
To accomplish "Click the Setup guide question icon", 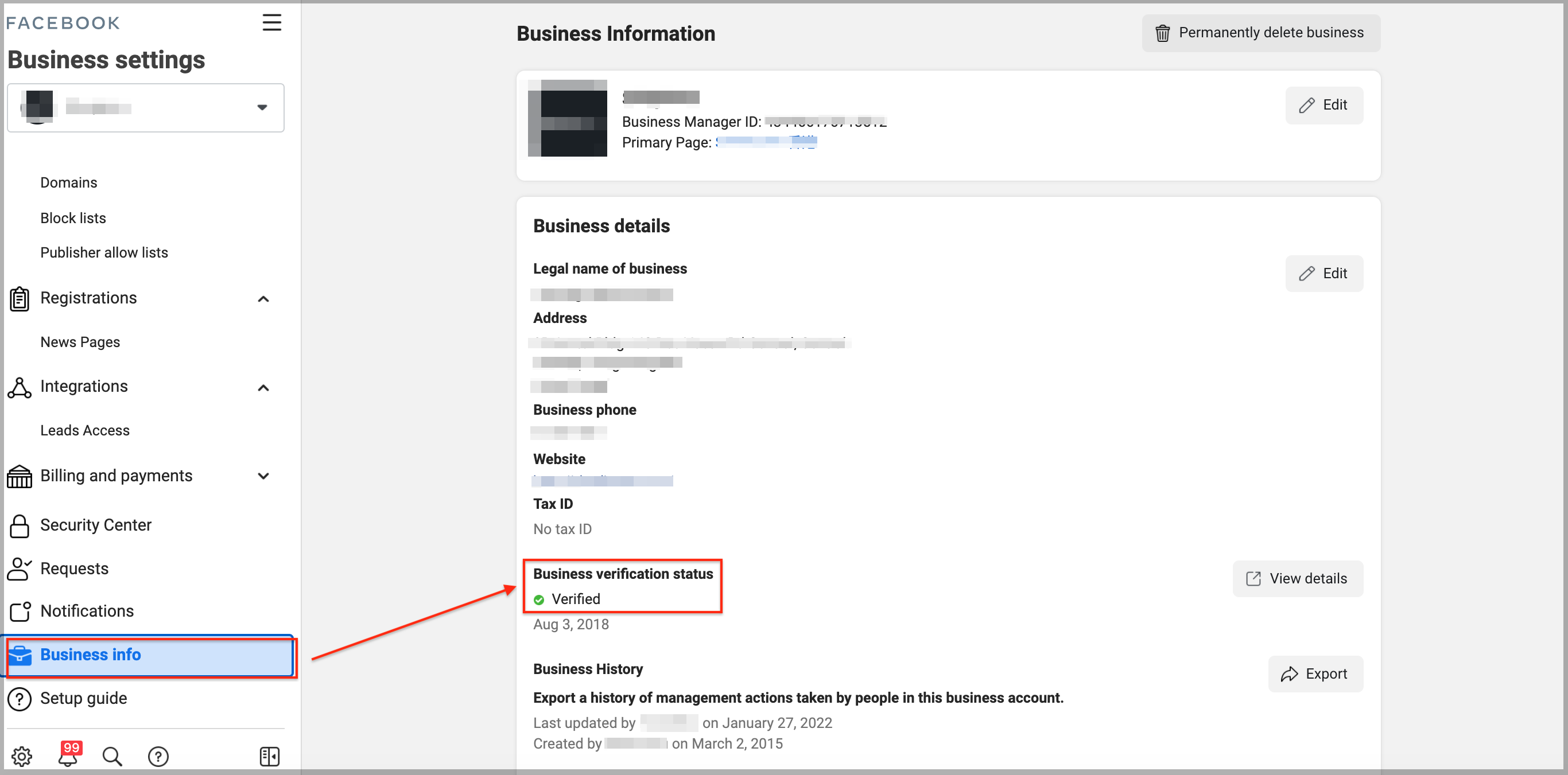I will click(x=20, y=699).
